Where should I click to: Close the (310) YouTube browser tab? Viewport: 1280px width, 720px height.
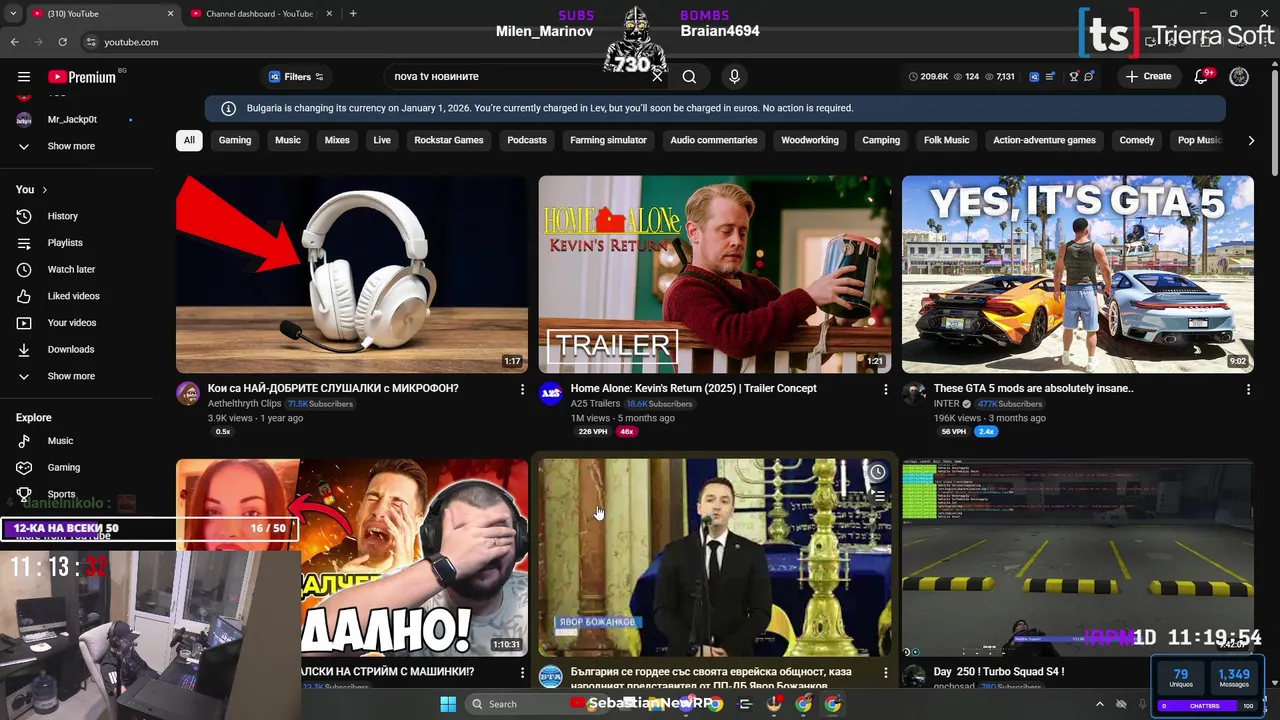point(170,14)
